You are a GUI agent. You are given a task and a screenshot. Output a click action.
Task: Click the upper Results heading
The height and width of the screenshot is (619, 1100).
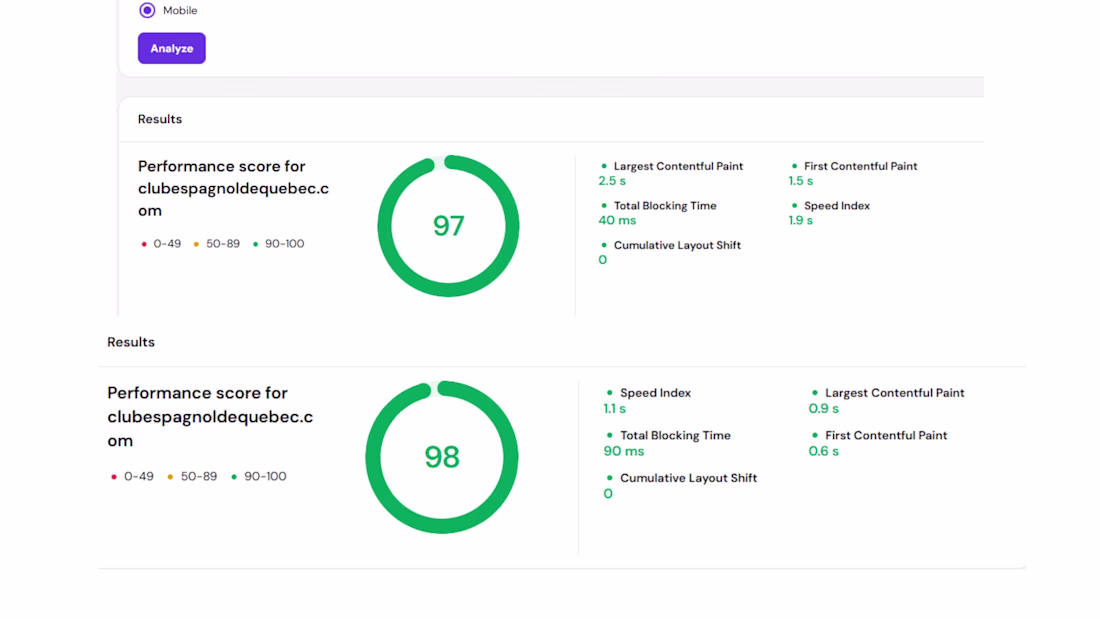pyautogui.click(x=160, y=119)
